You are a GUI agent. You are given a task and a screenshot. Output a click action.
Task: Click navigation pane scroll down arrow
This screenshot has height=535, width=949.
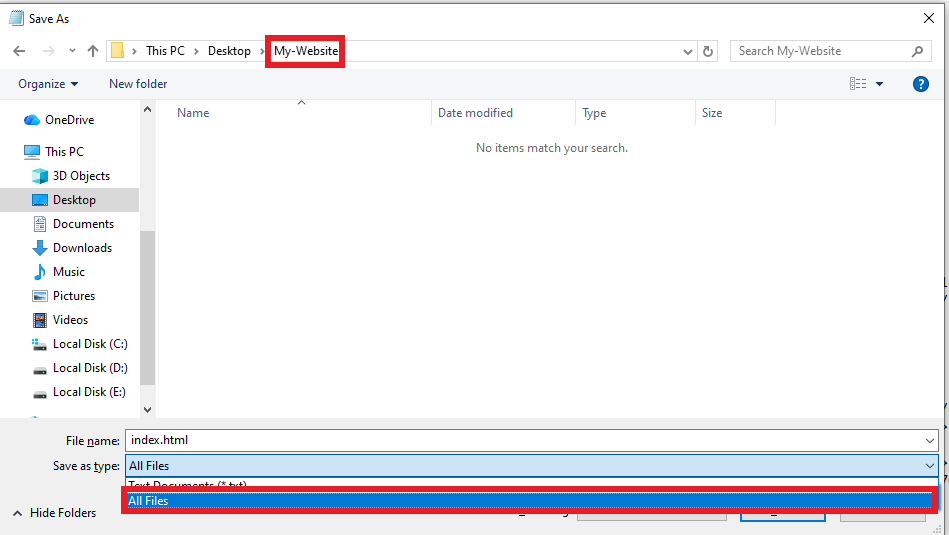[147, 410]
